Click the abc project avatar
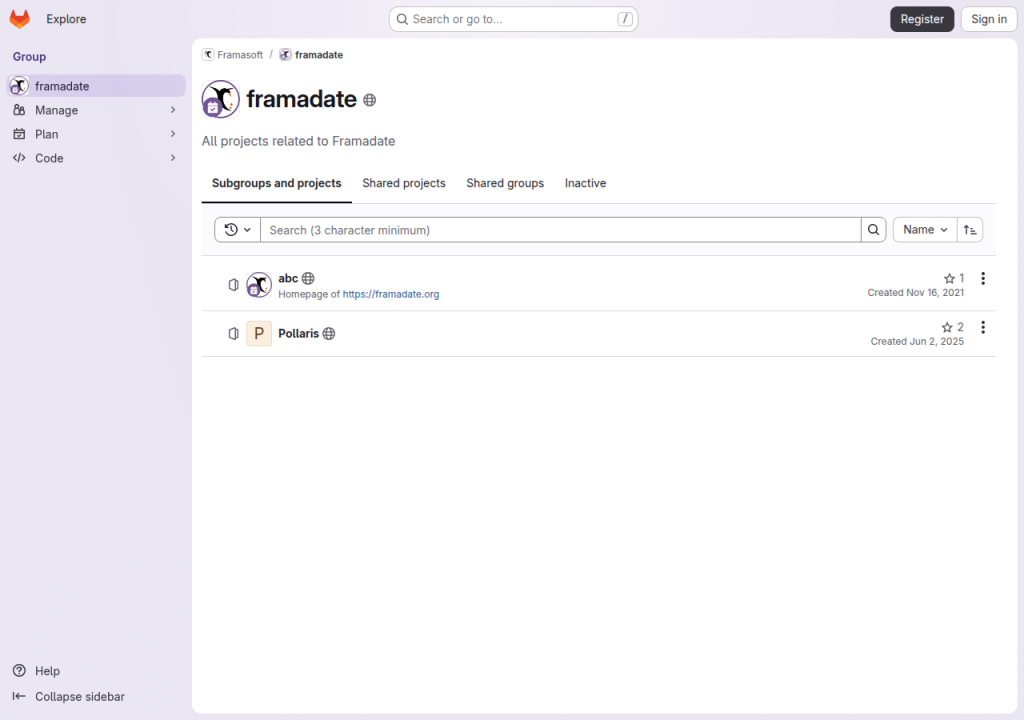The width and height of the screenshot is (1024, 720). point(259,285)
